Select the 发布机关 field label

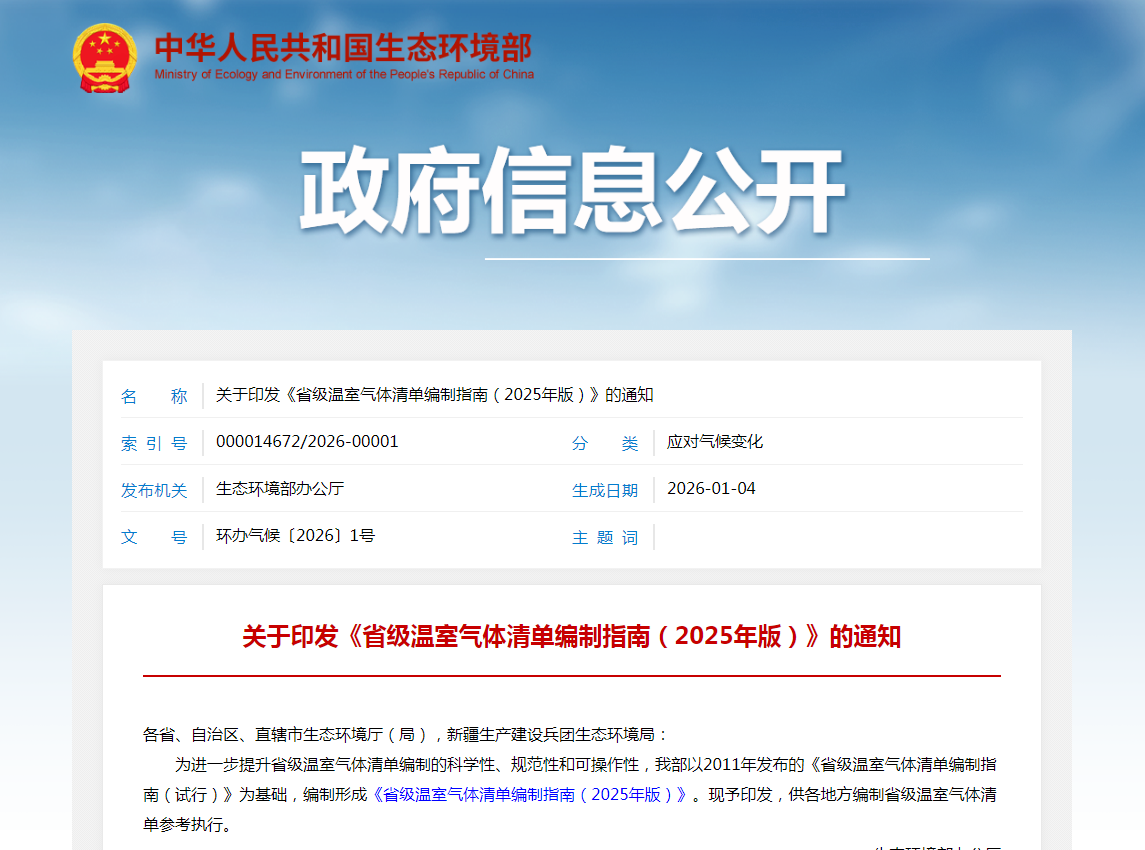pos(154,490)
